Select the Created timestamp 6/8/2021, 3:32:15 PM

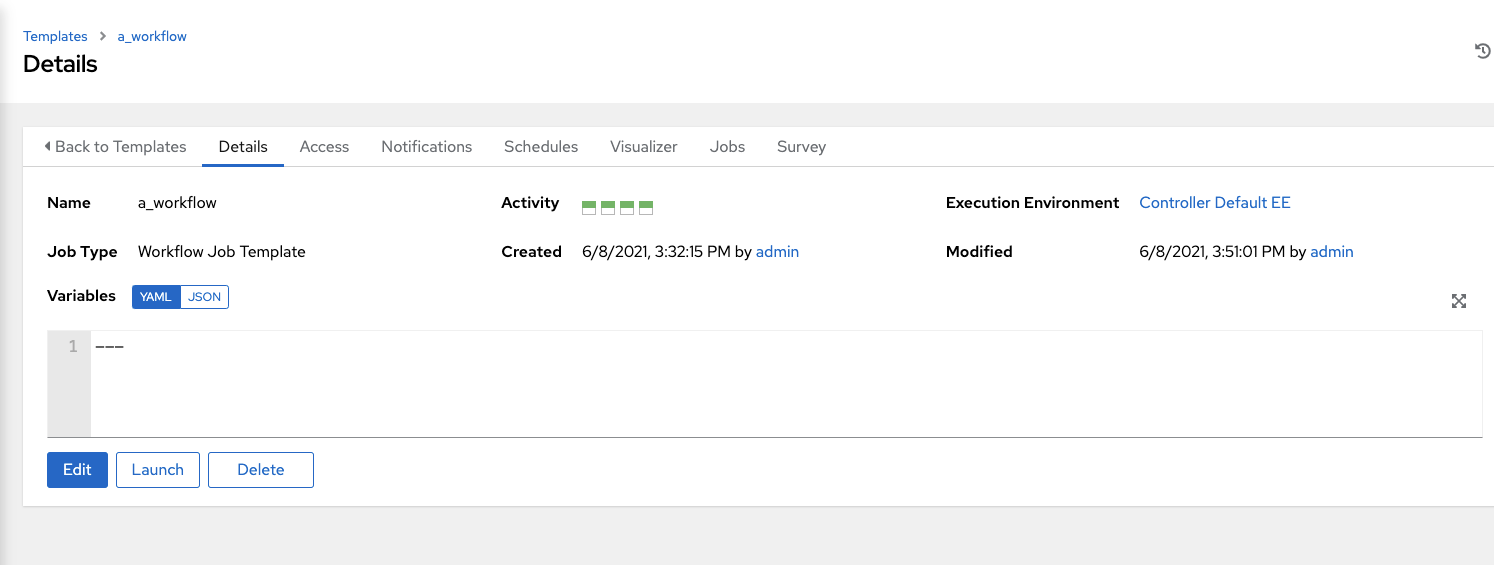click(x=656, y=252)
